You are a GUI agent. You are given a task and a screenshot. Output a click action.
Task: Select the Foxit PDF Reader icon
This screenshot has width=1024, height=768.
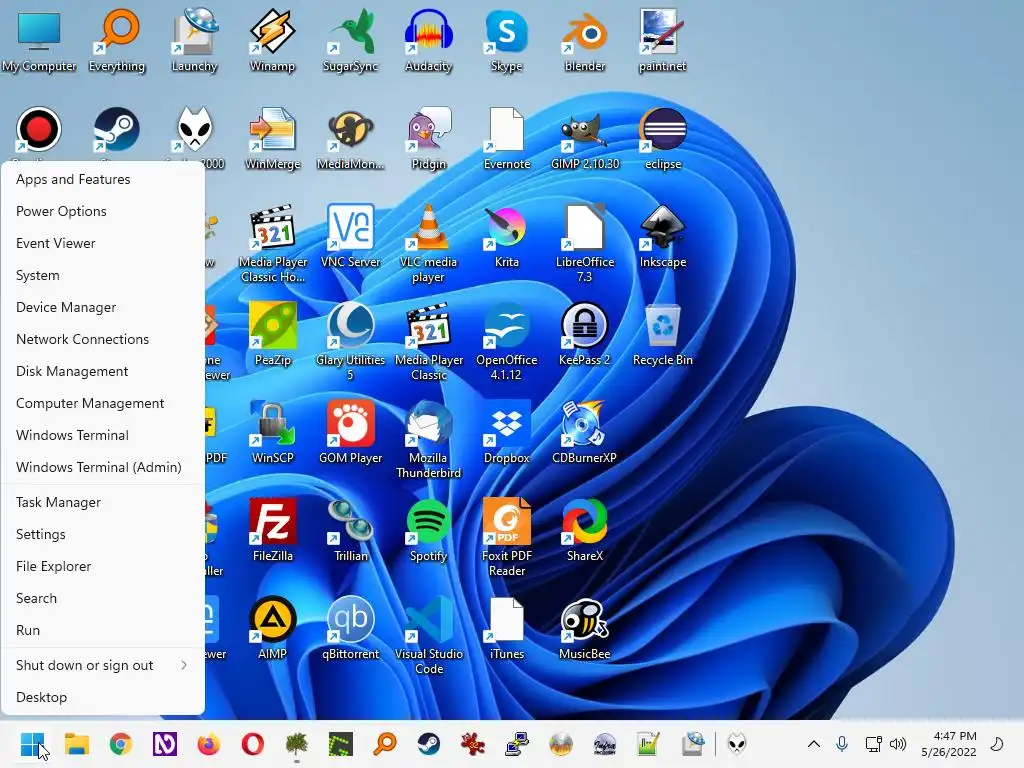point(507,537)
